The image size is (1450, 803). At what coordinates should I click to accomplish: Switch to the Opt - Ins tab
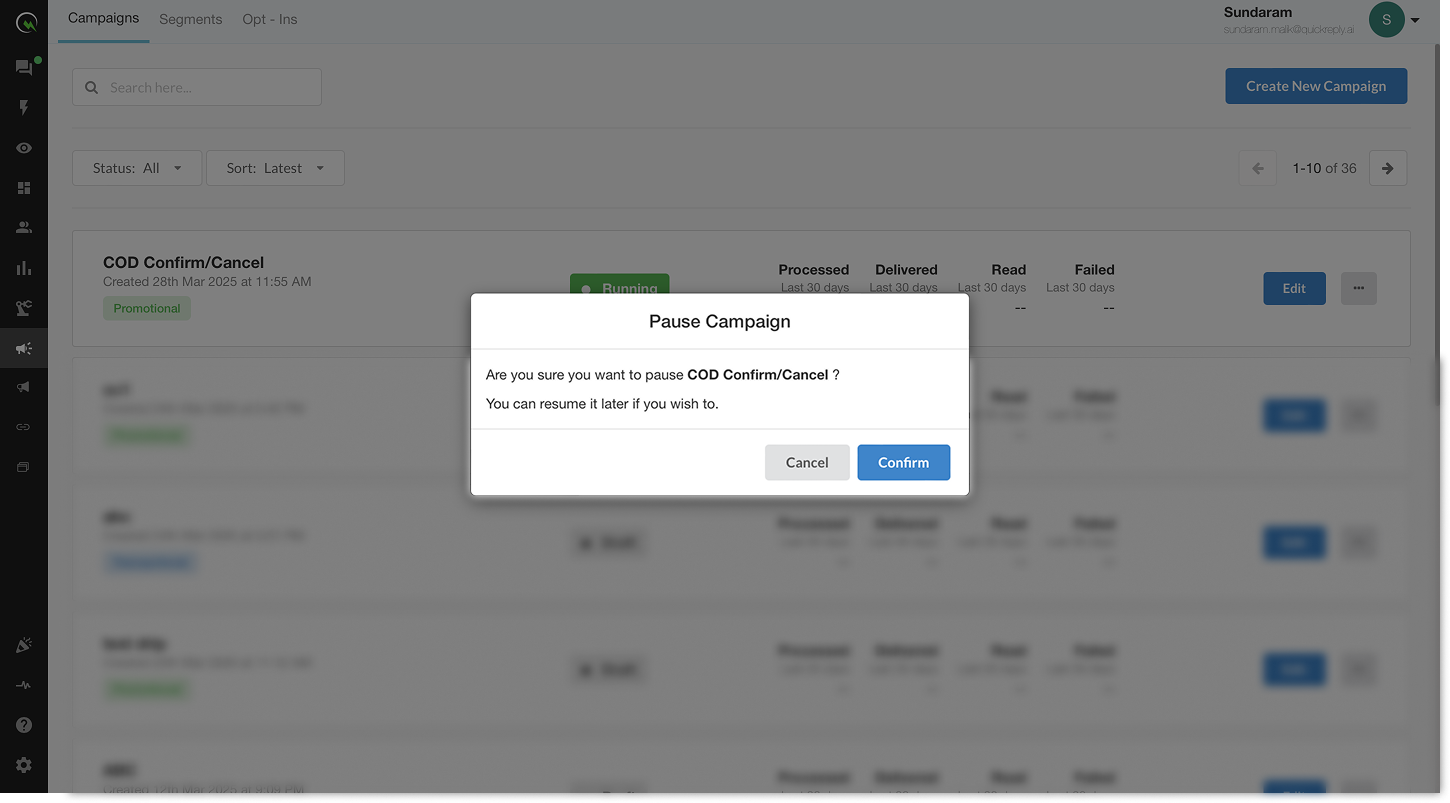(x=269, y=19)
